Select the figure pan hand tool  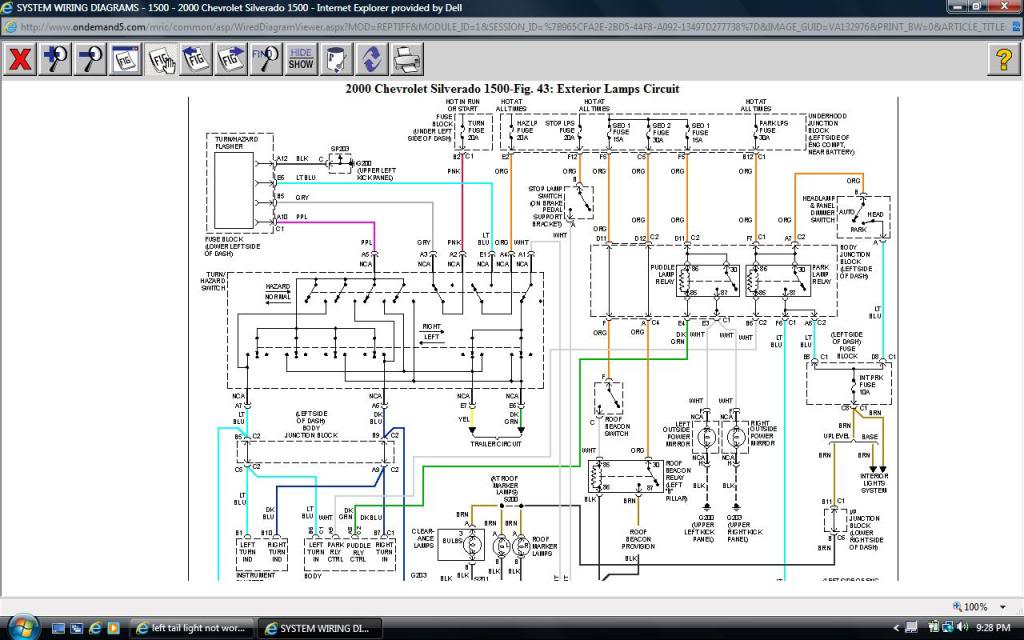point(162,58)
